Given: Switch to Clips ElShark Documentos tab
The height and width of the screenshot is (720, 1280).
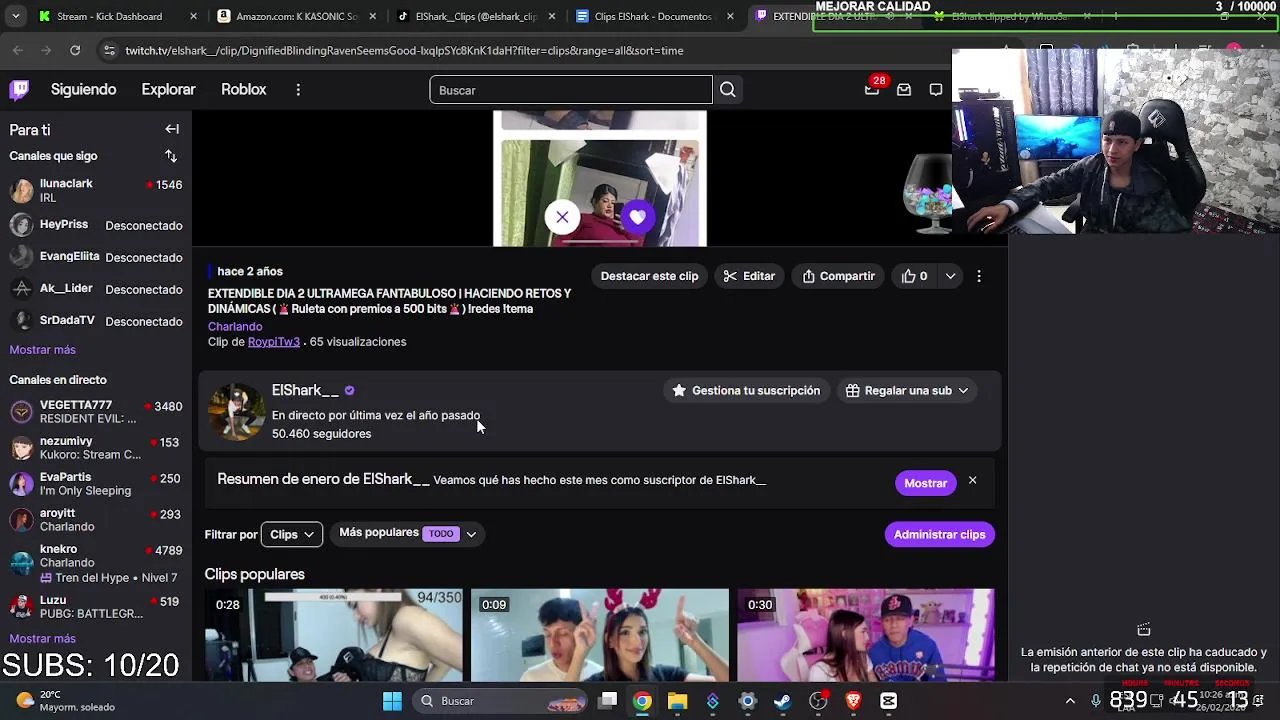Looking at the screenshot, I should click(x=654, y=16).
